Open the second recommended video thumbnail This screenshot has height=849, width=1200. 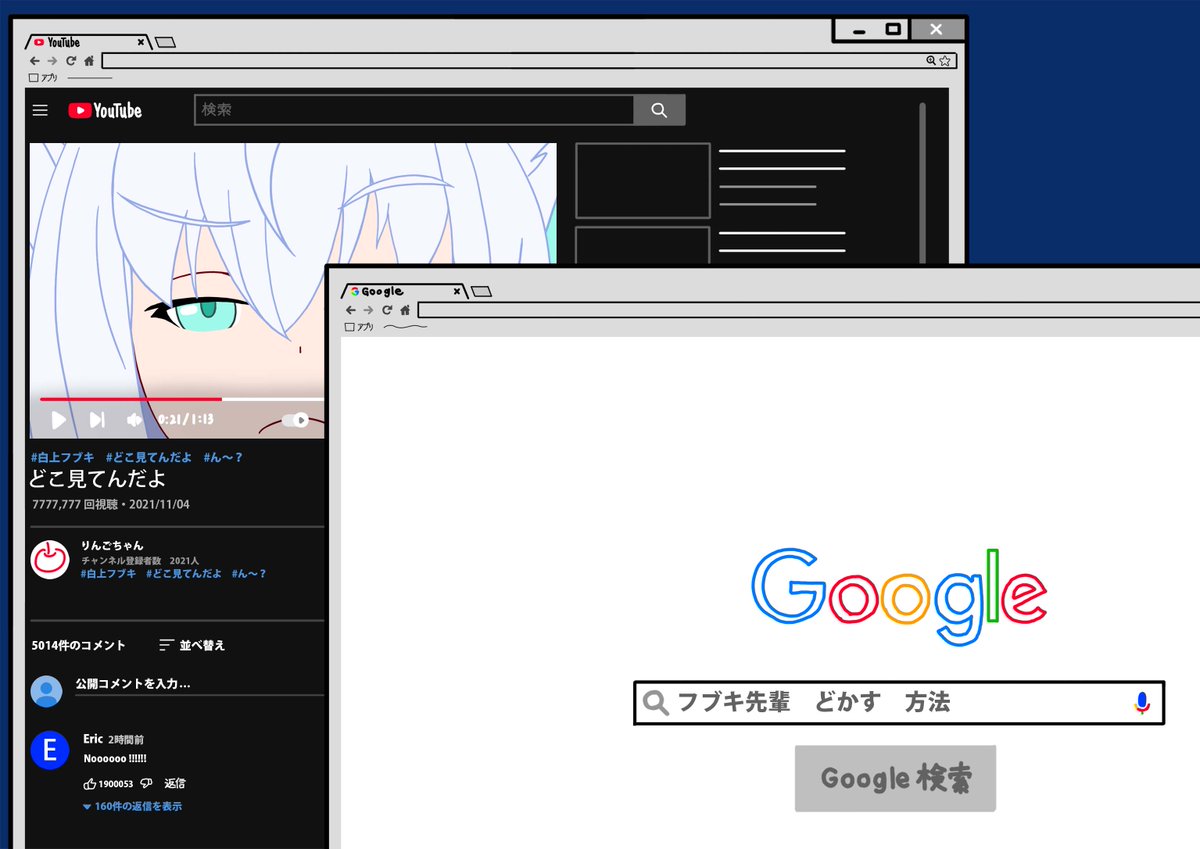pyautogui.click(x=643, y=245)
